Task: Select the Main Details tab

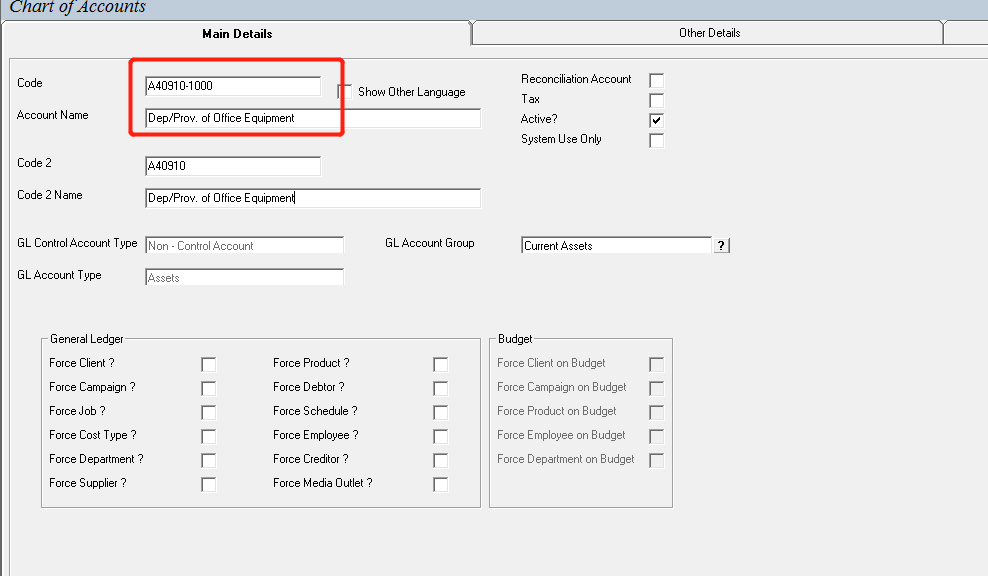Action: (237, 34)
